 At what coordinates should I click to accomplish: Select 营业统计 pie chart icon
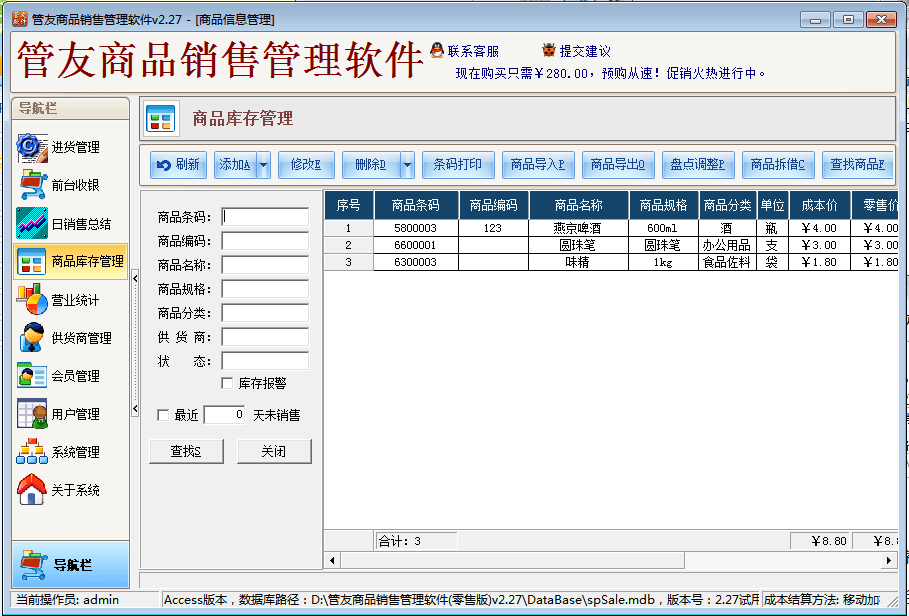[x=32, y=300]
